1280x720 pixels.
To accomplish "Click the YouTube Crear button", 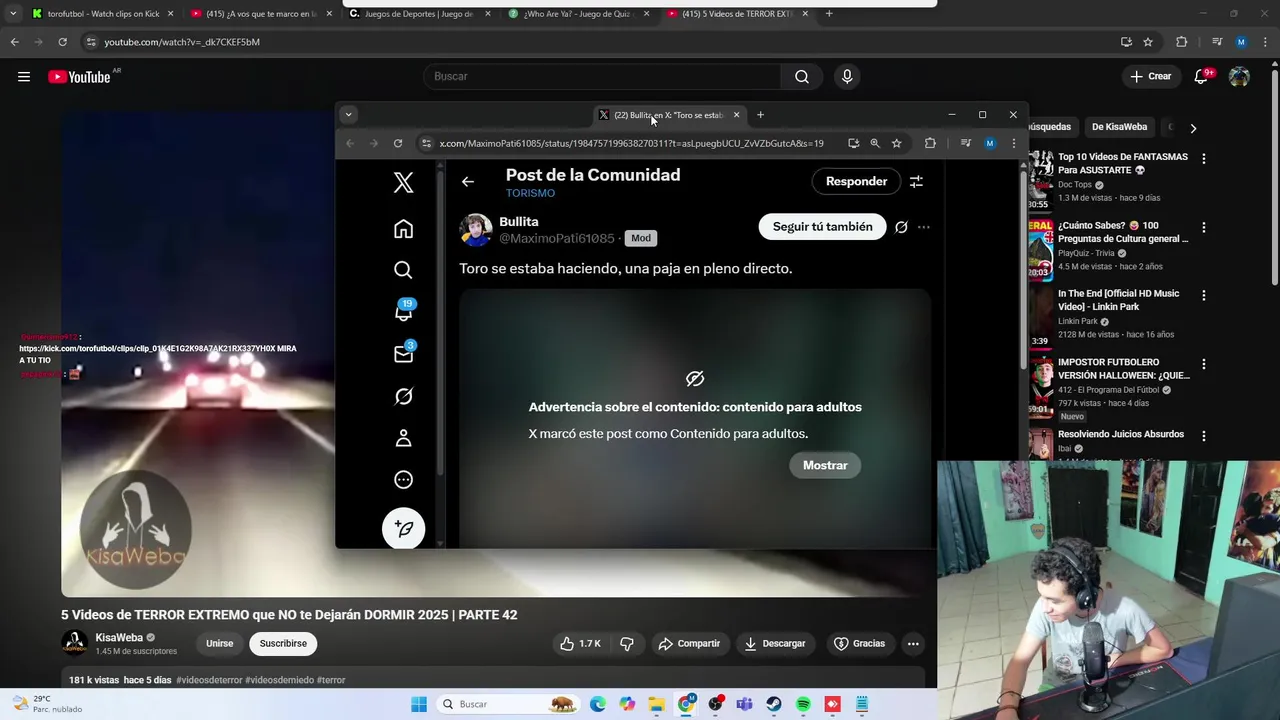I will click(1150, 77).
